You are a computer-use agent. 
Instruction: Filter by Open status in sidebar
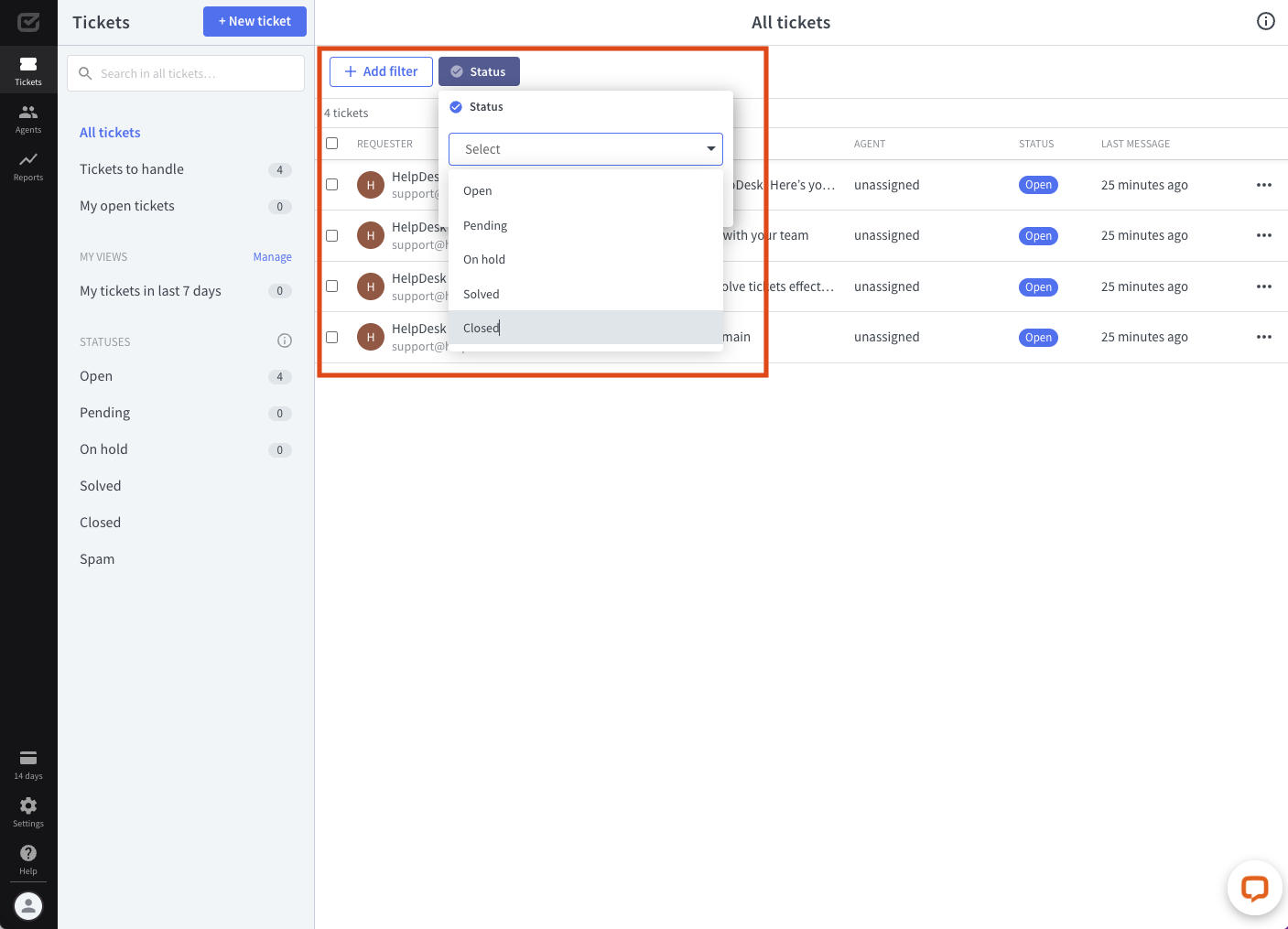click(x=186, y=376)
